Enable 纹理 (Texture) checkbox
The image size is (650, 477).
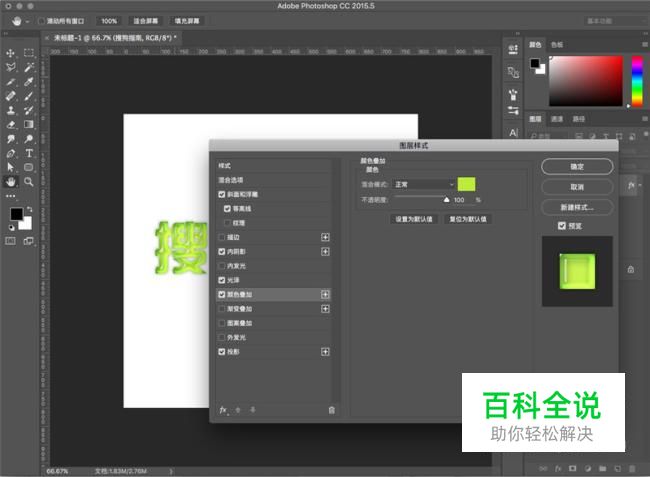click(227, 223)
